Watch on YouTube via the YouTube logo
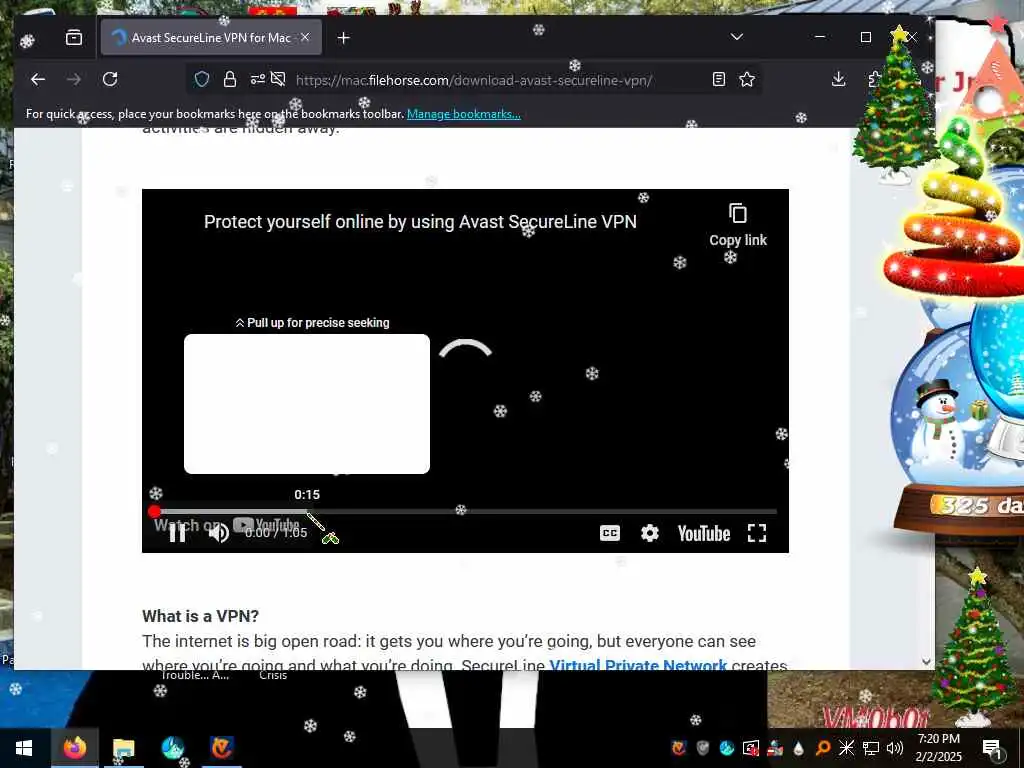The width and height of the screenshot is (1024, 768). point(703,534)
